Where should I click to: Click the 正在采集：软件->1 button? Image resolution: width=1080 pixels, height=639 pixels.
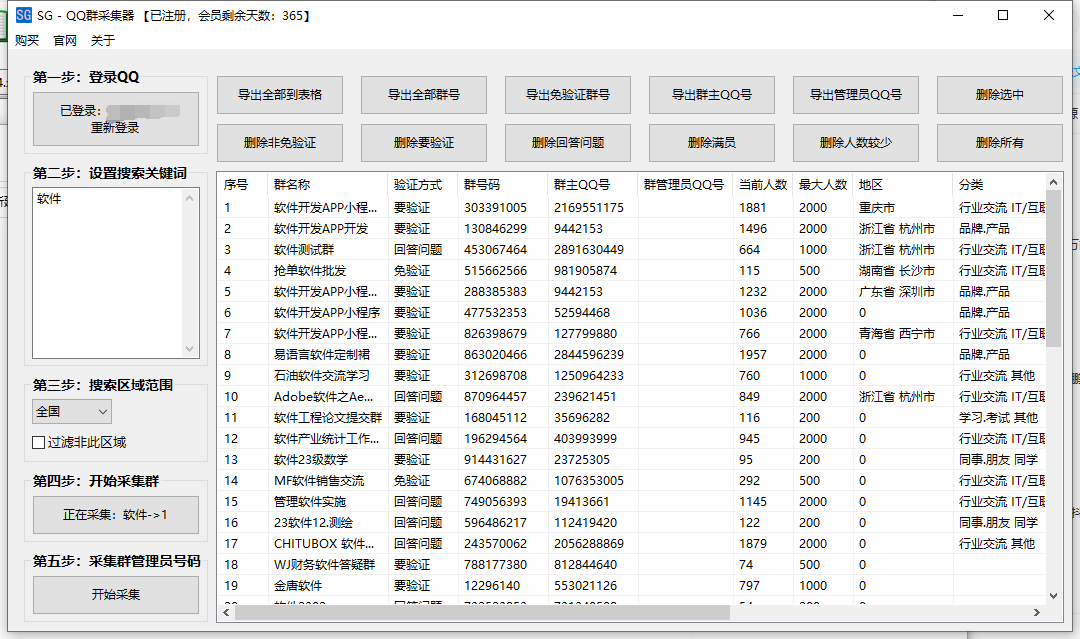point(116,515)
